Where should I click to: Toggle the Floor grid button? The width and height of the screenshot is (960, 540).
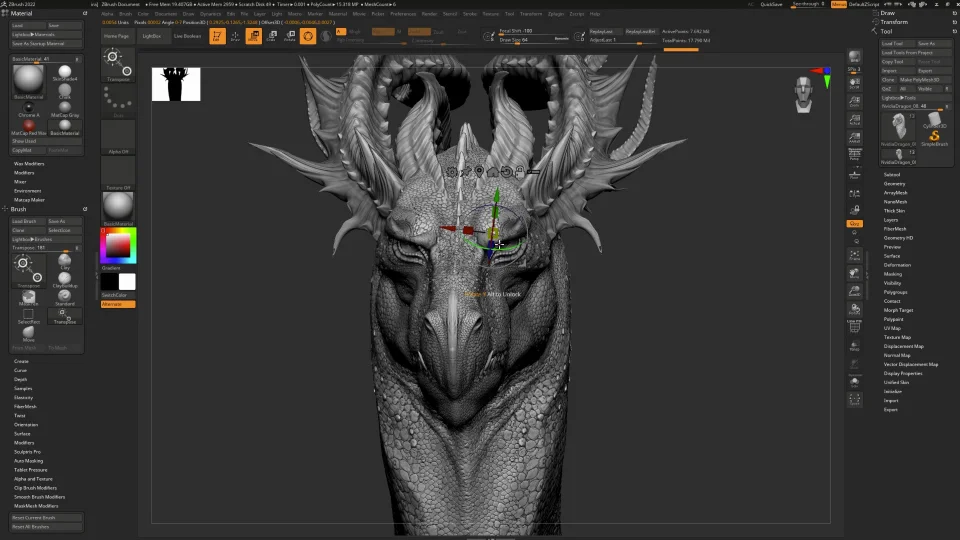point(855,175)
